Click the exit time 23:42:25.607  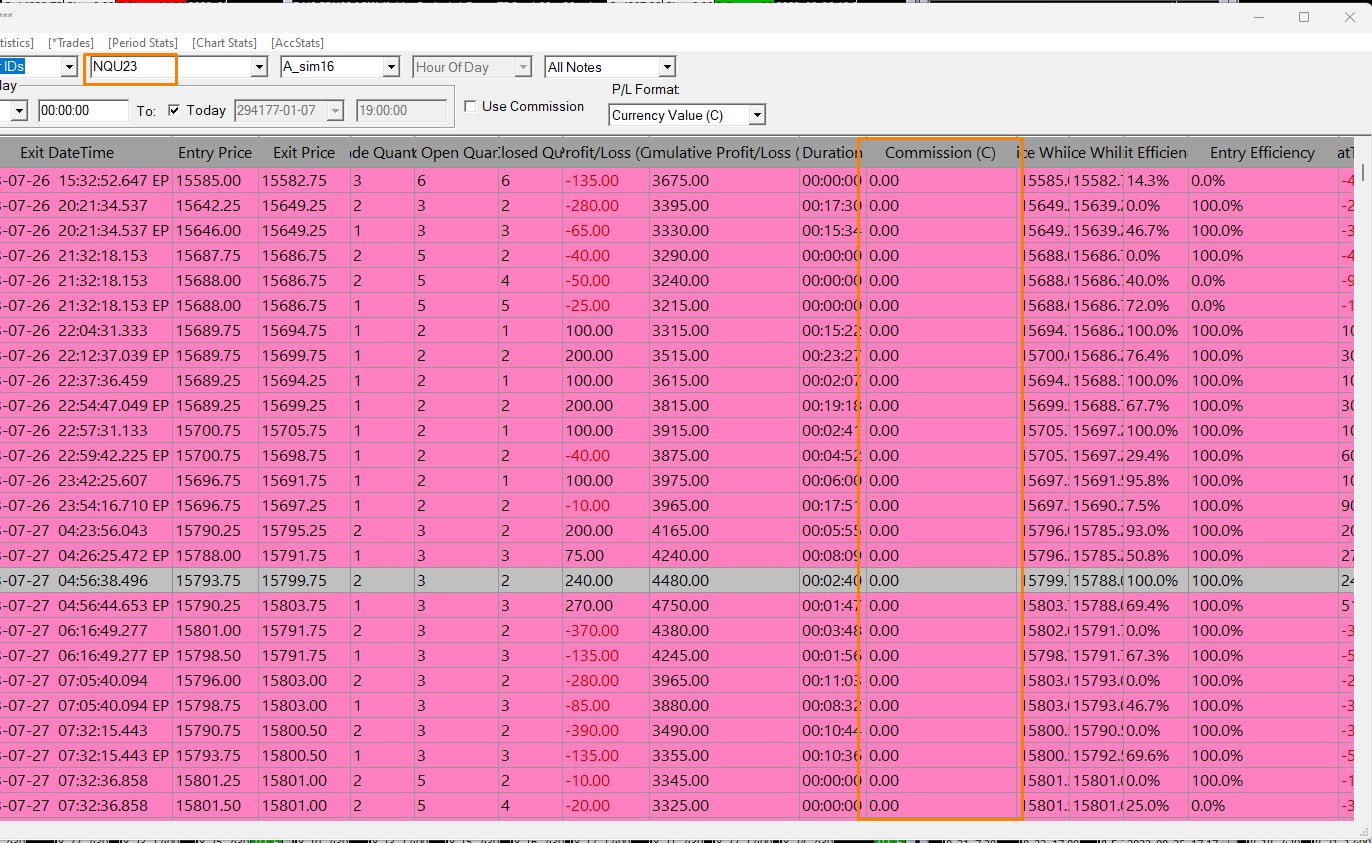click(x=102, y=481)
